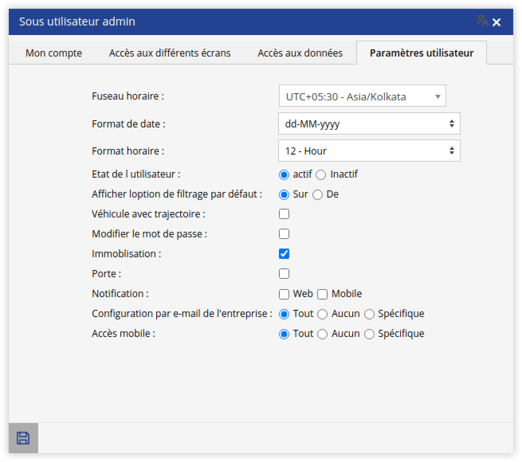Uncheck the Immoblisation checkbox
The height and width of the screenshot is (462, 522).
pos(284,254)
